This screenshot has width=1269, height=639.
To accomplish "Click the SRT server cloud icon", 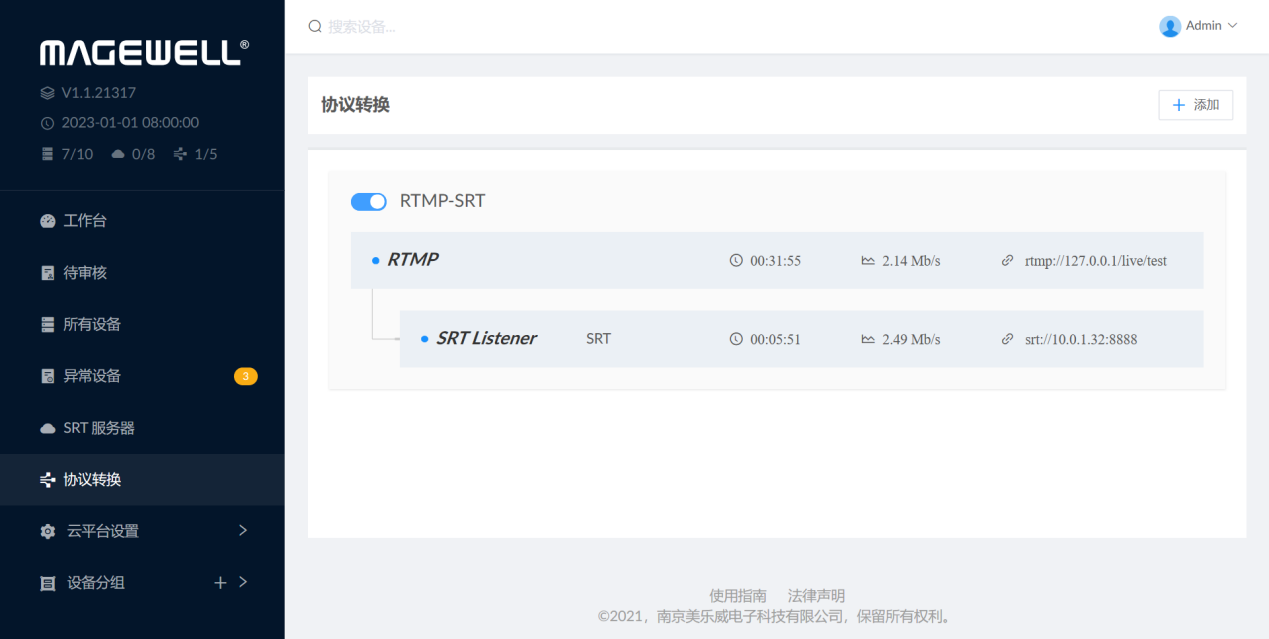I will tap(48, 428).
